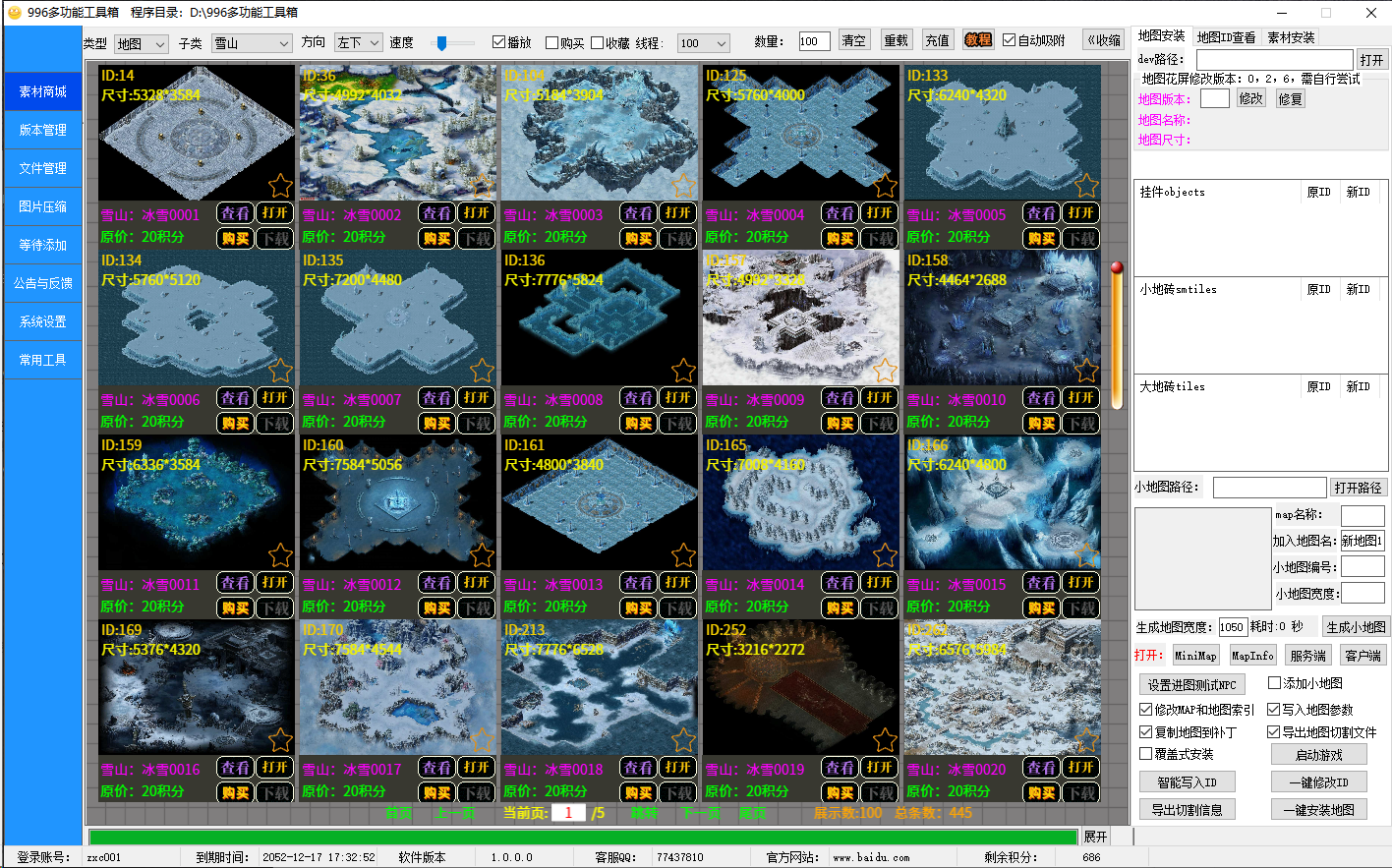Star the map ID:252 thumbnail
The height and width of the screenshot is (868, 1392).
885,739
